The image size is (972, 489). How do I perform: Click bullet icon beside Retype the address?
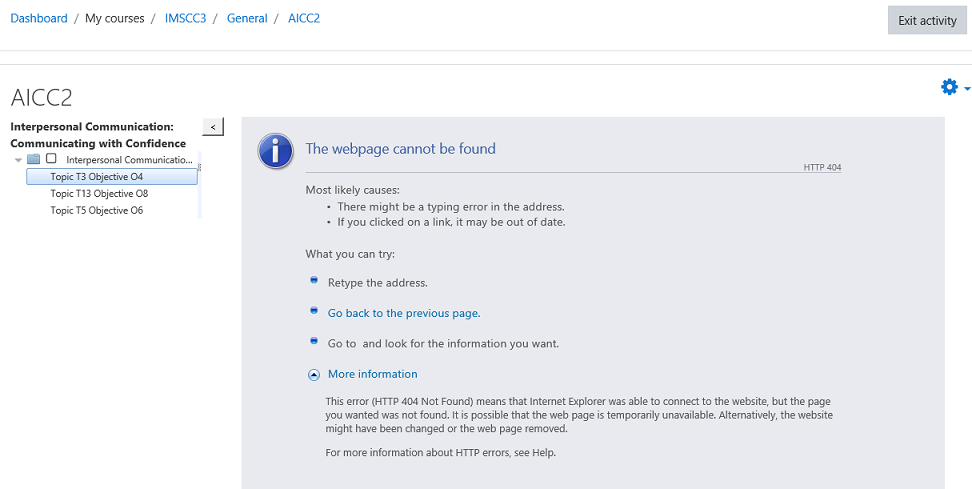click(x=314, y=280)
